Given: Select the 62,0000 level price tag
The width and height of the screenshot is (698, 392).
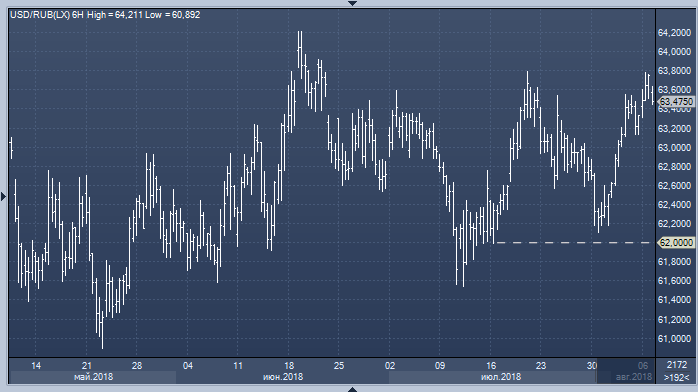Looking at the screenshot, I should pos(676,242).
